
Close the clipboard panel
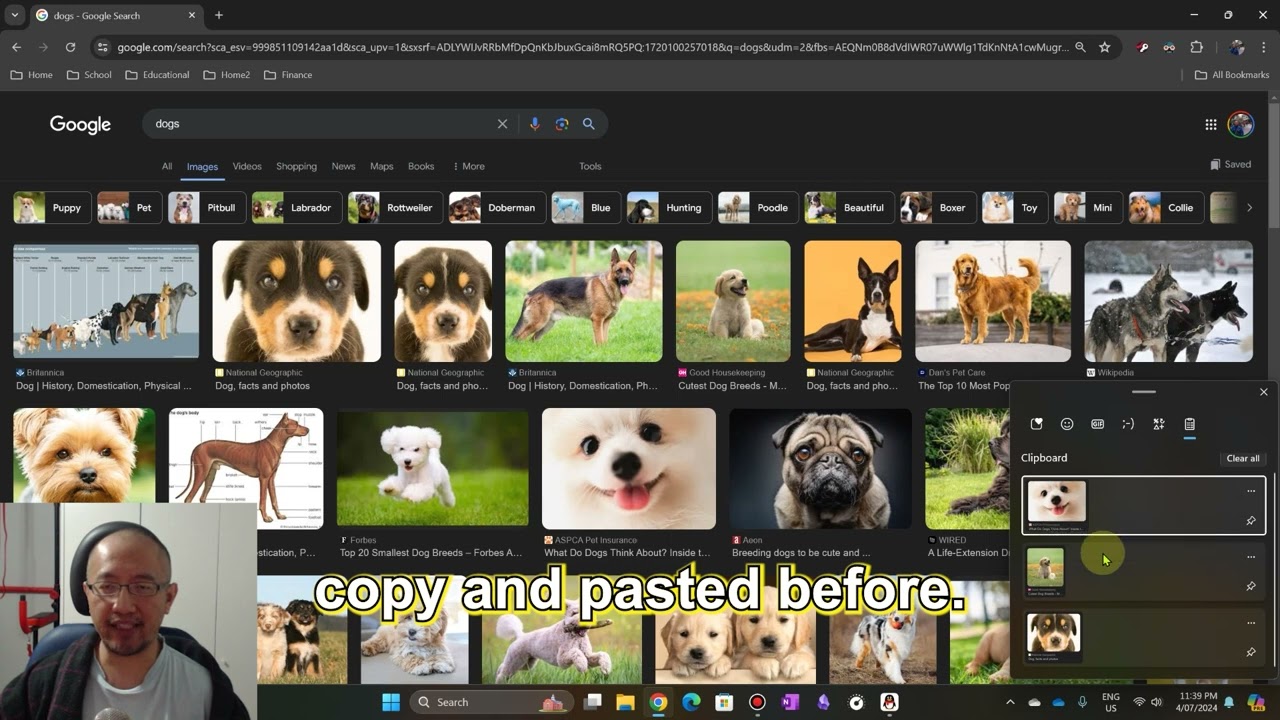coord(1263,392)
